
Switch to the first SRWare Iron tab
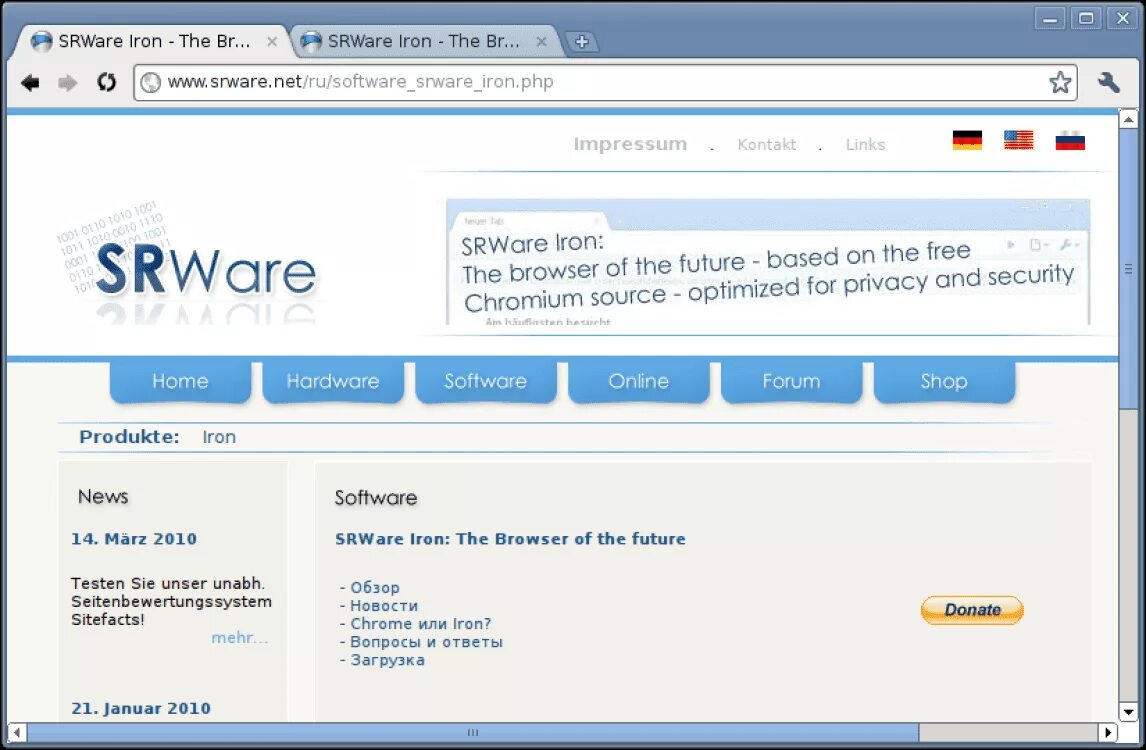point(151,41)
